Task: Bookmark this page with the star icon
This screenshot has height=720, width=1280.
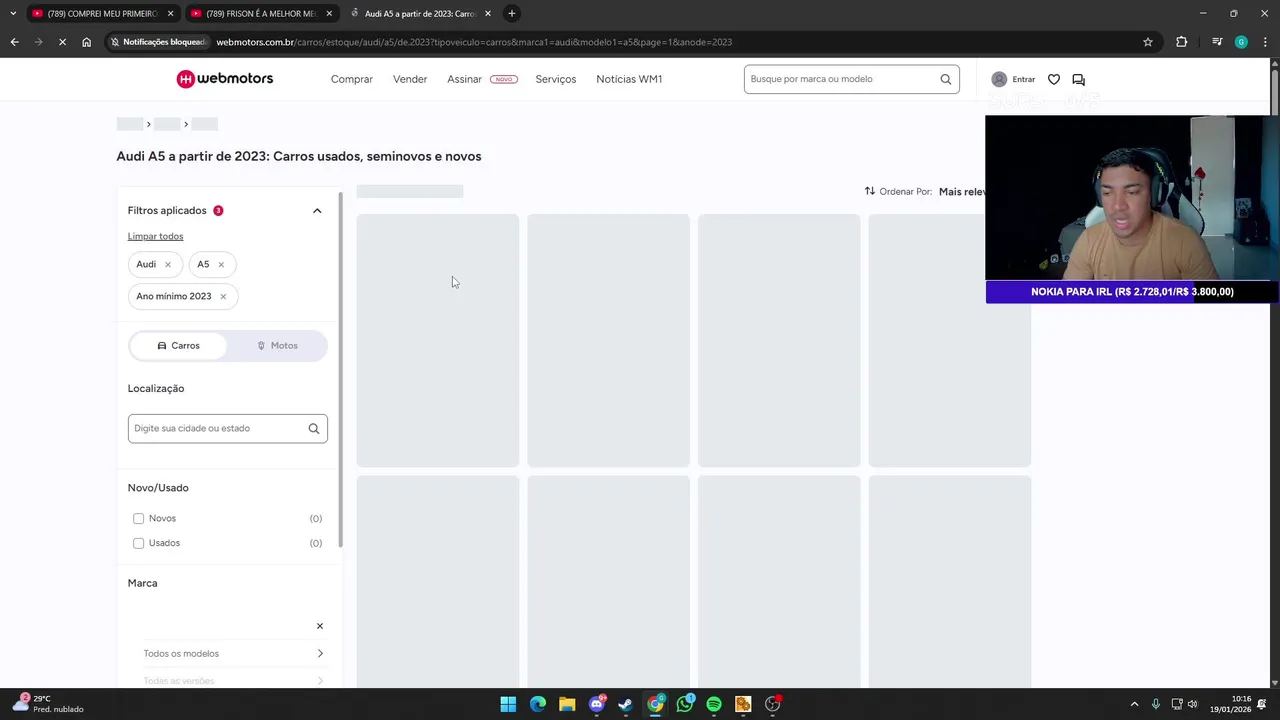Action: [x=1148, y=42]
